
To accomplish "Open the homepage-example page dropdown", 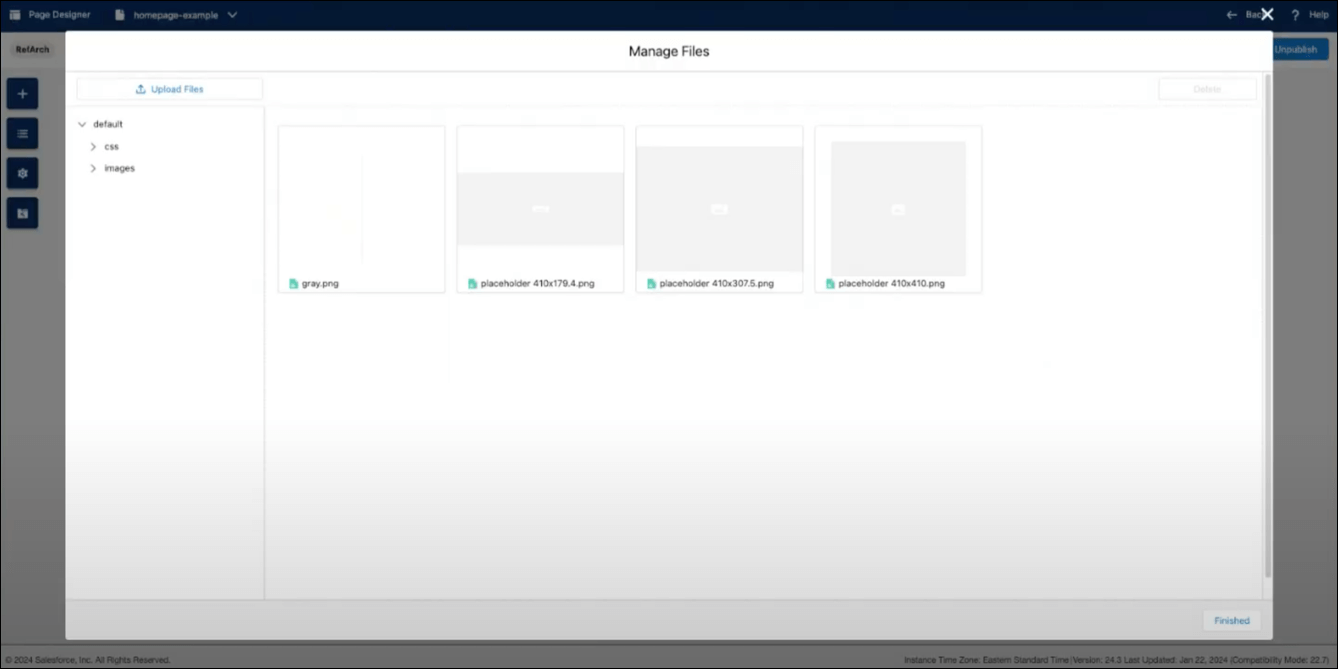I will coord(232,15).
